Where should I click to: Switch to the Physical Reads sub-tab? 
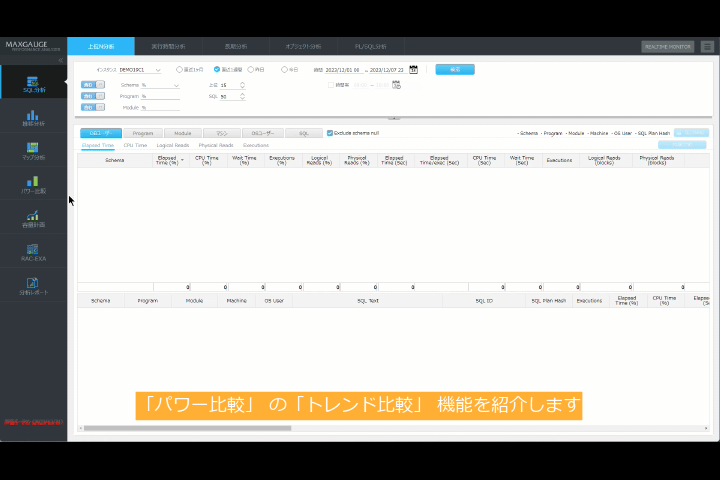[216, 145]
